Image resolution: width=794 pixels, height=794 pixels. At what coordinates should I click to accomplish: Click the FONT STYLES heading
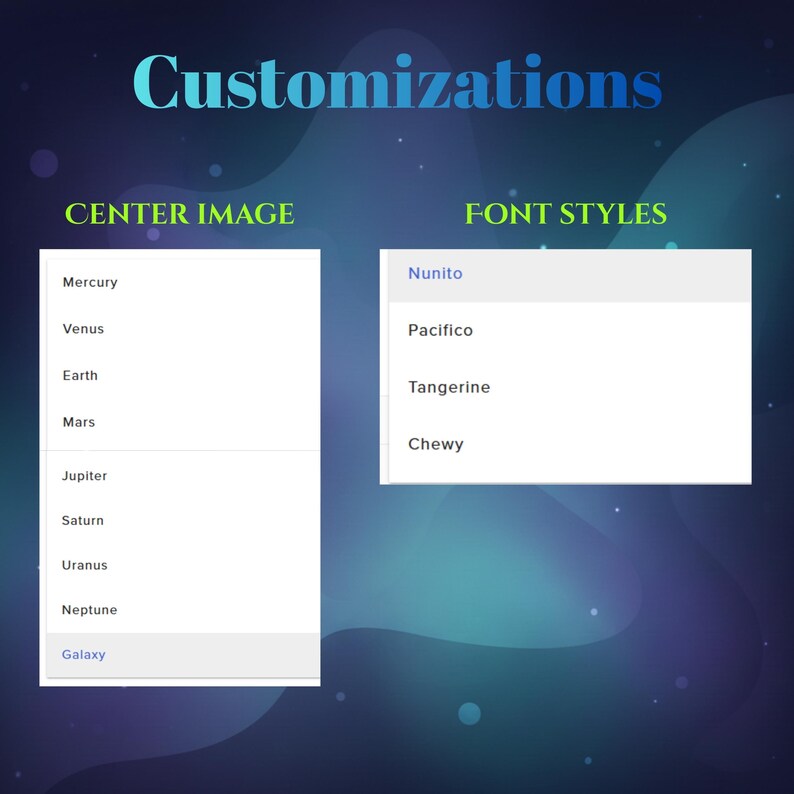point(566,214)
